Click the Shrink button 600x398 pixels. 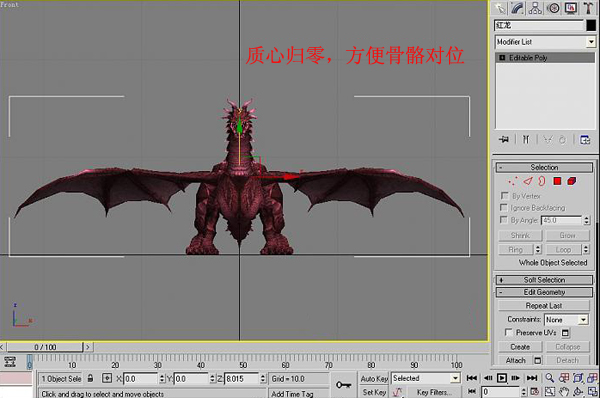coord(520,235)
